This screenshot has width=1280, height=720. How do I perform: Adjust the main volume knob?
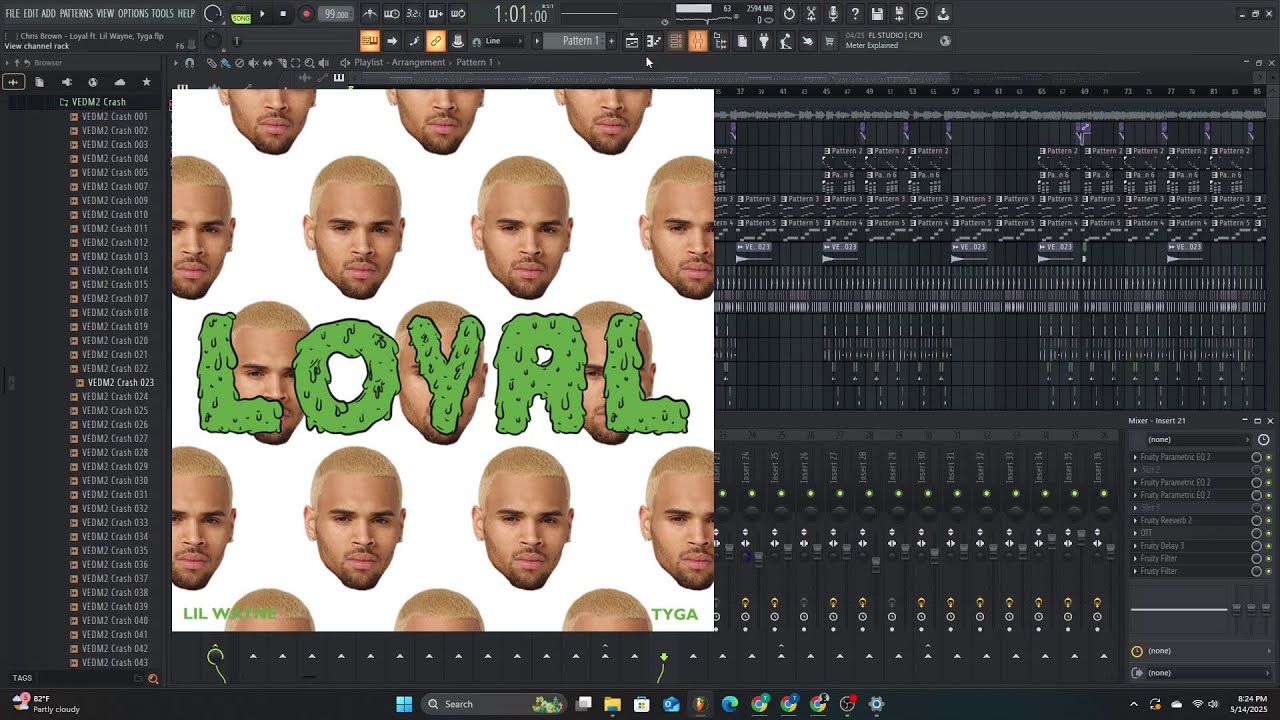tap(213, 14)
